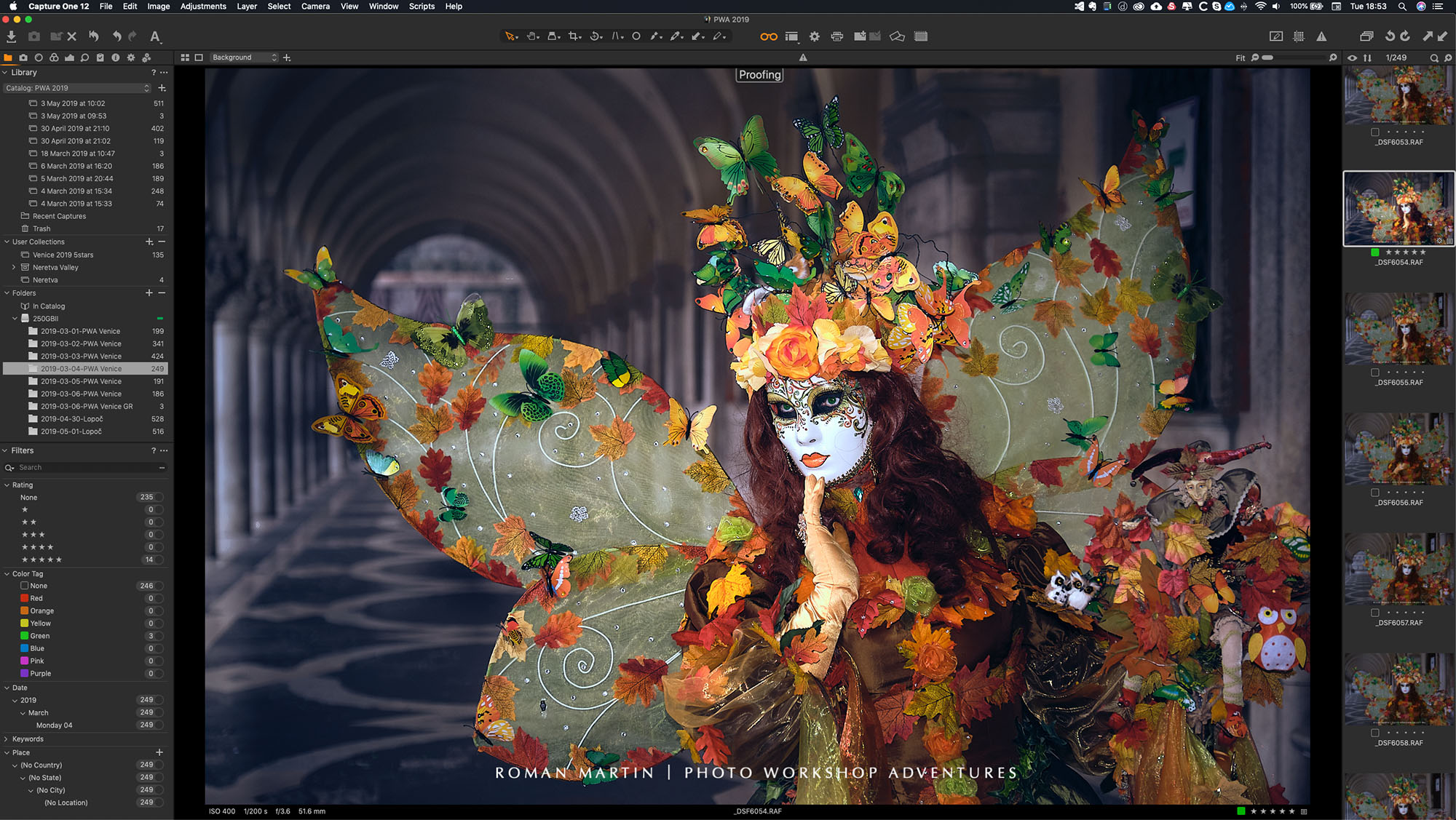Toggle browser eye visibility icon
Viewport: 1456px width, 820px height.
(x=1352, y=57)
